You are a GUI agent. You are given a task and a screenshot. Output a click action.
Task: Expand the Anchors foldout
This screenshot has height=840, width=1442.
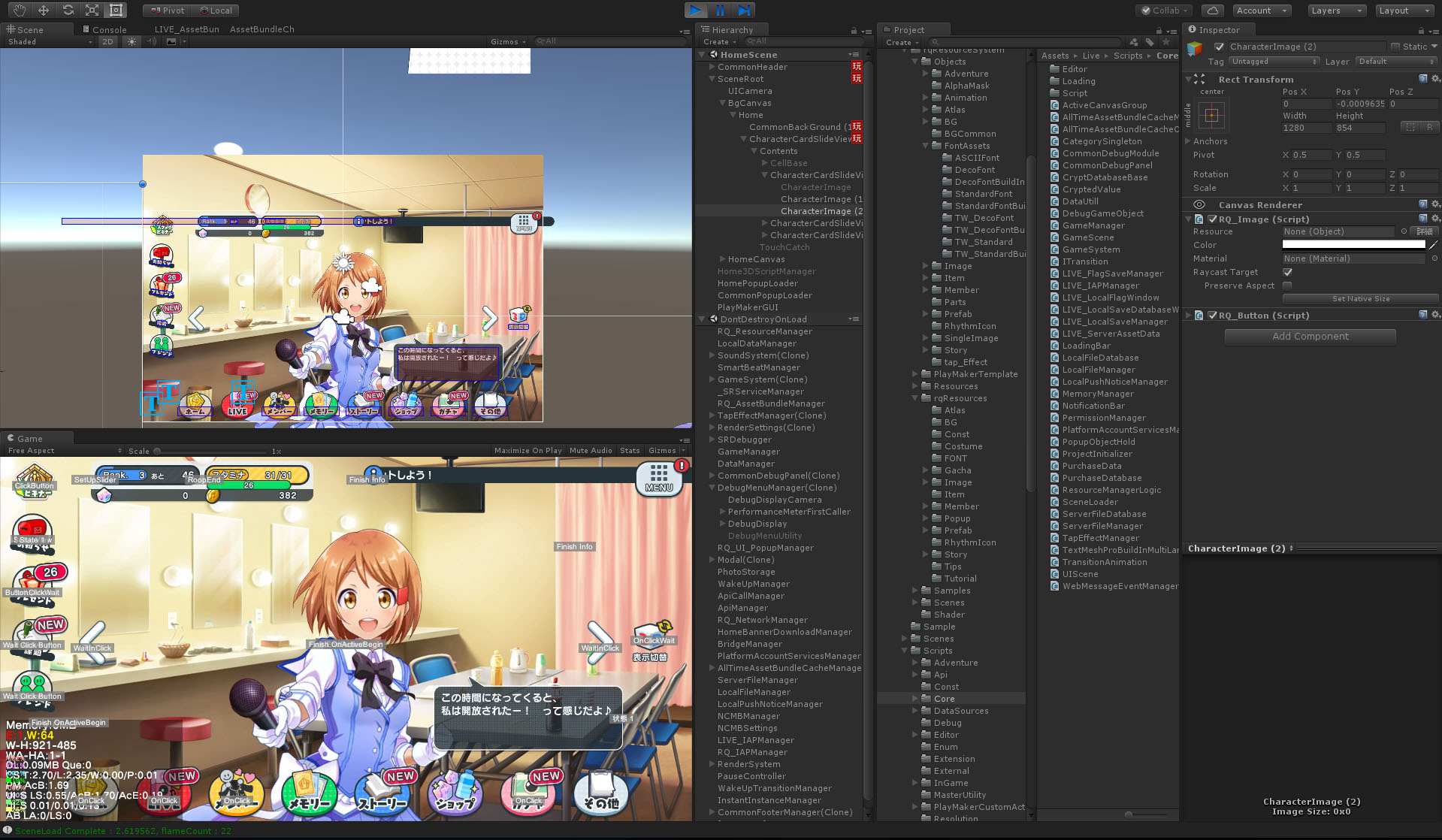pyautogui.click(x=1188, y=141)
